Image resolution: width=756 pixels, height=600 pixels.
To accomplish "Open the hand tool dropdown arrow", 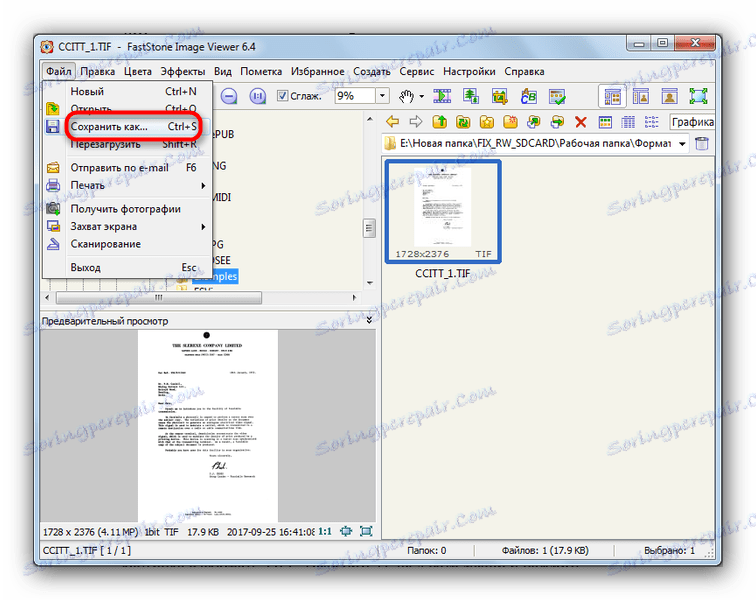I will pyautogui.click(x=422, y=96).
